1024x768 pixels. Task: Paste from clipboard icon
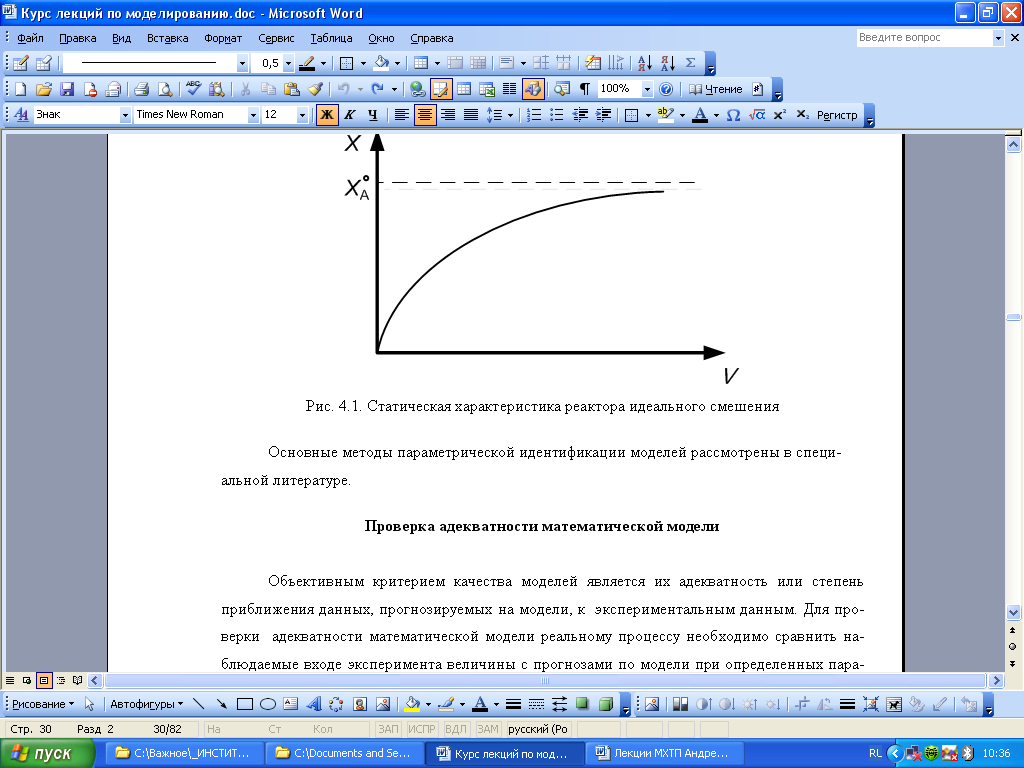[291, 89]
